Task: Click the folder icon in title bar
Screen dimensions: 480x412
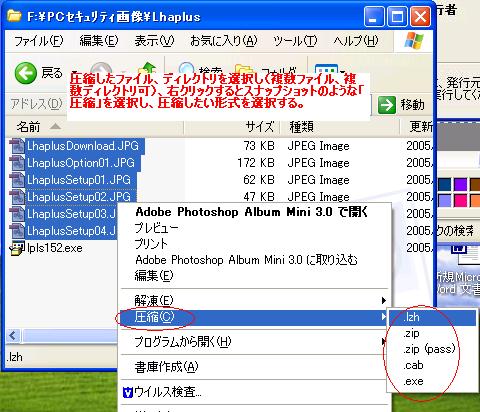Action: point(14,16)
